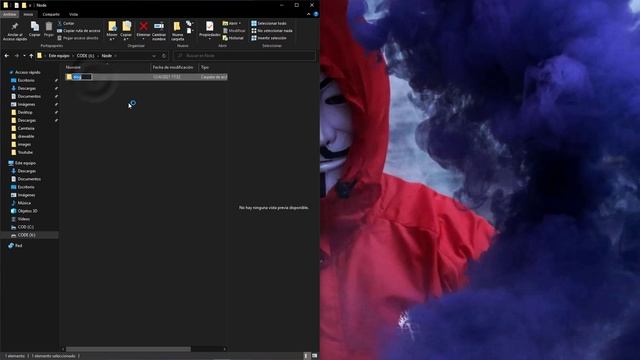This screenshot has width=640, height=360.
Task: Click Historial in the Abrir group
Action: (233, 38)
